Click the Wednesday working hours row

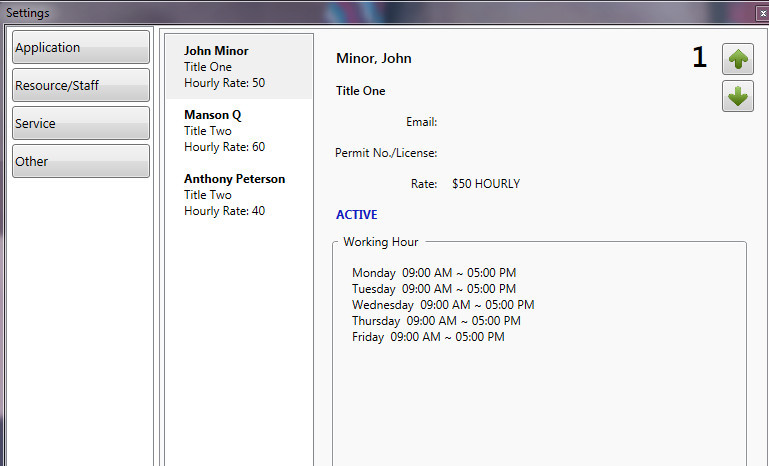click(443, 305)
